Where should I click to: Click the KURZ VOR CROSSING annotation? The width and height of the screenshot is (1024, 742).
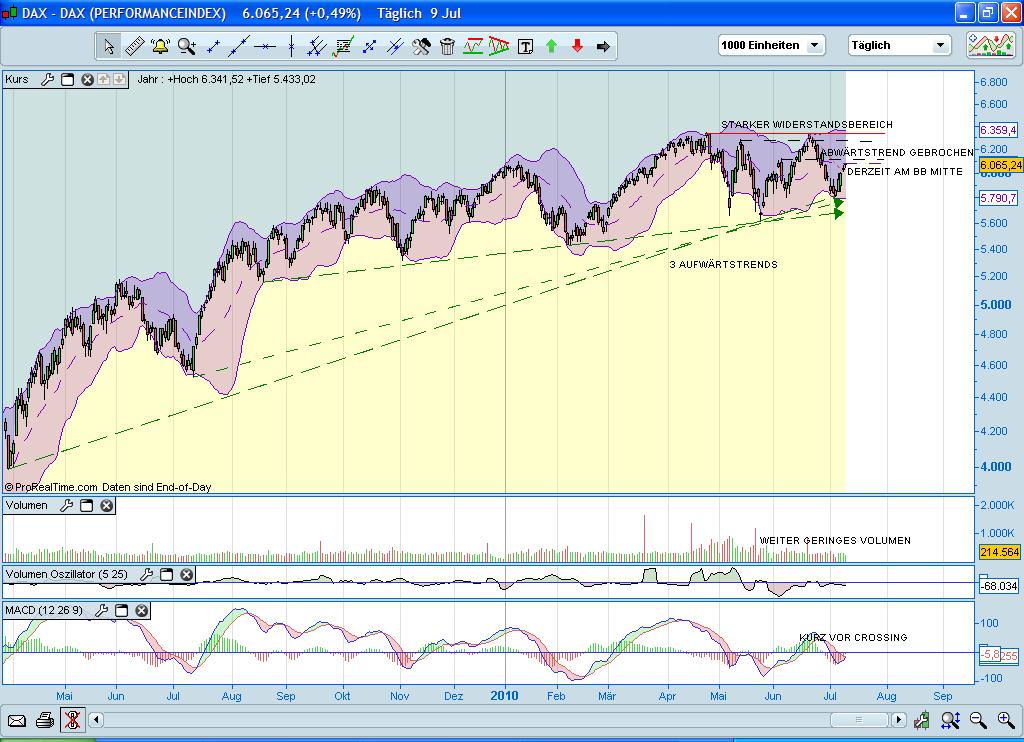point(853,637)
